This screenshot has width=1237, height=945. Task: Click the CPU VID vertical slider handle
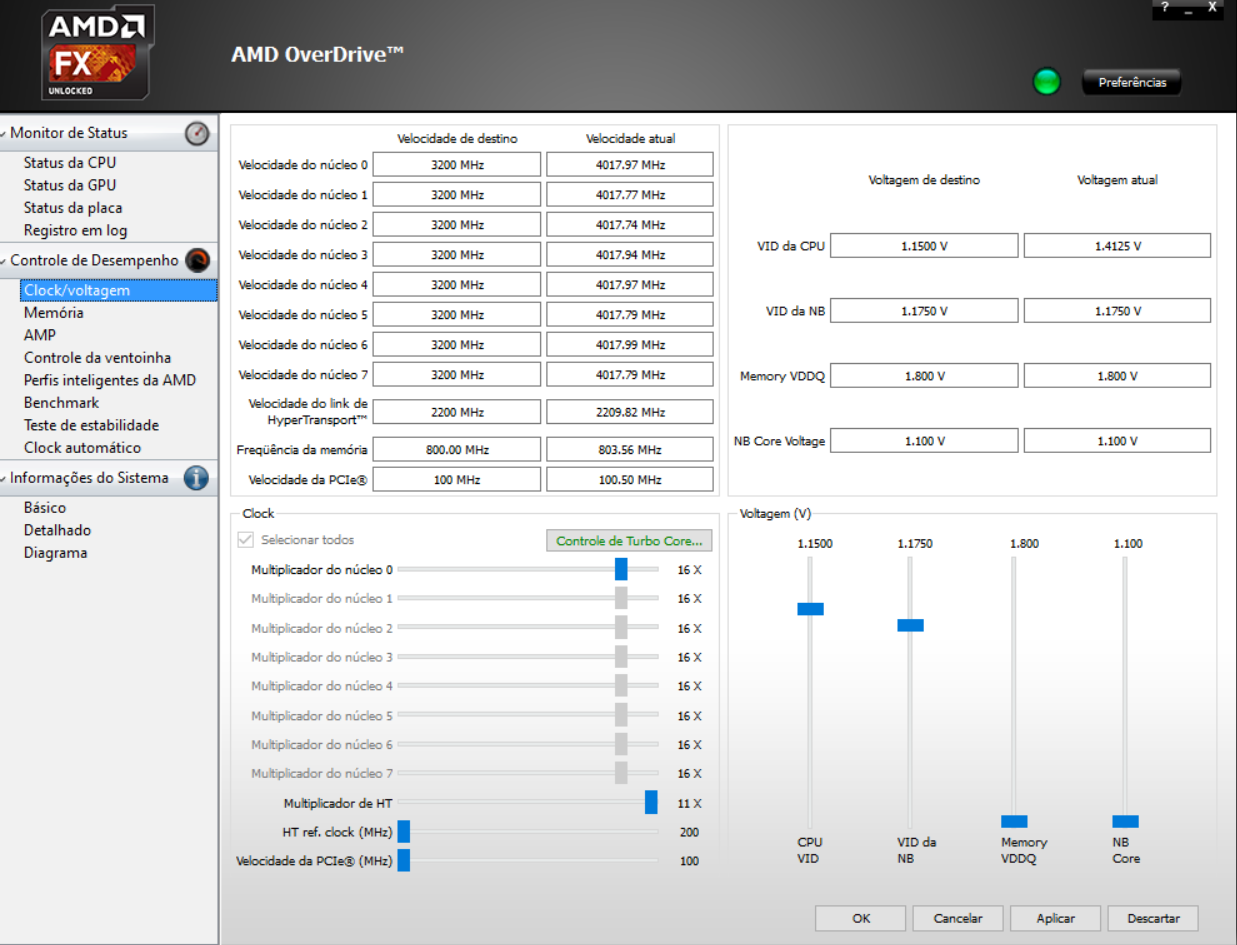click(810, 609)
